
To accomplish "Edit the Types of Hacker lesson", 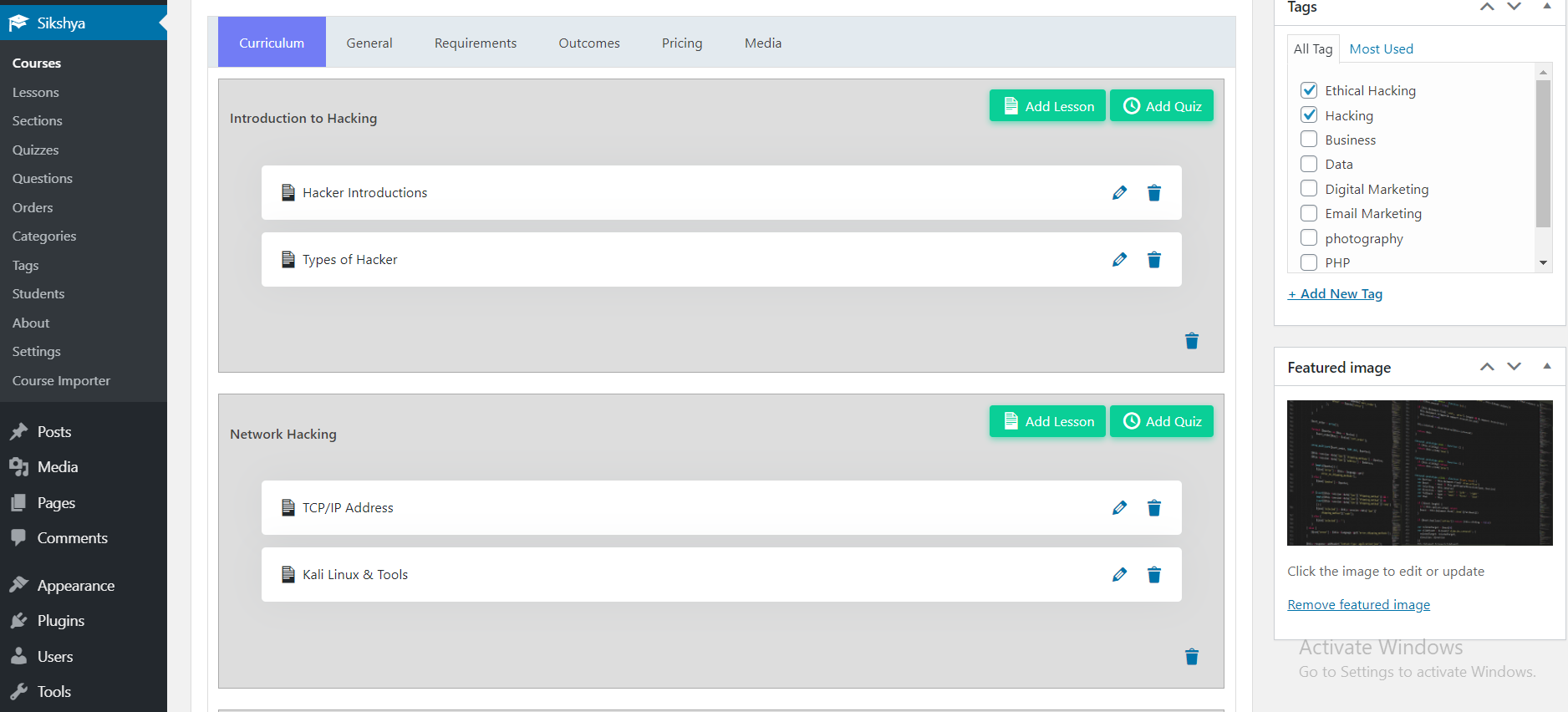I will (x=1119, y=260).
